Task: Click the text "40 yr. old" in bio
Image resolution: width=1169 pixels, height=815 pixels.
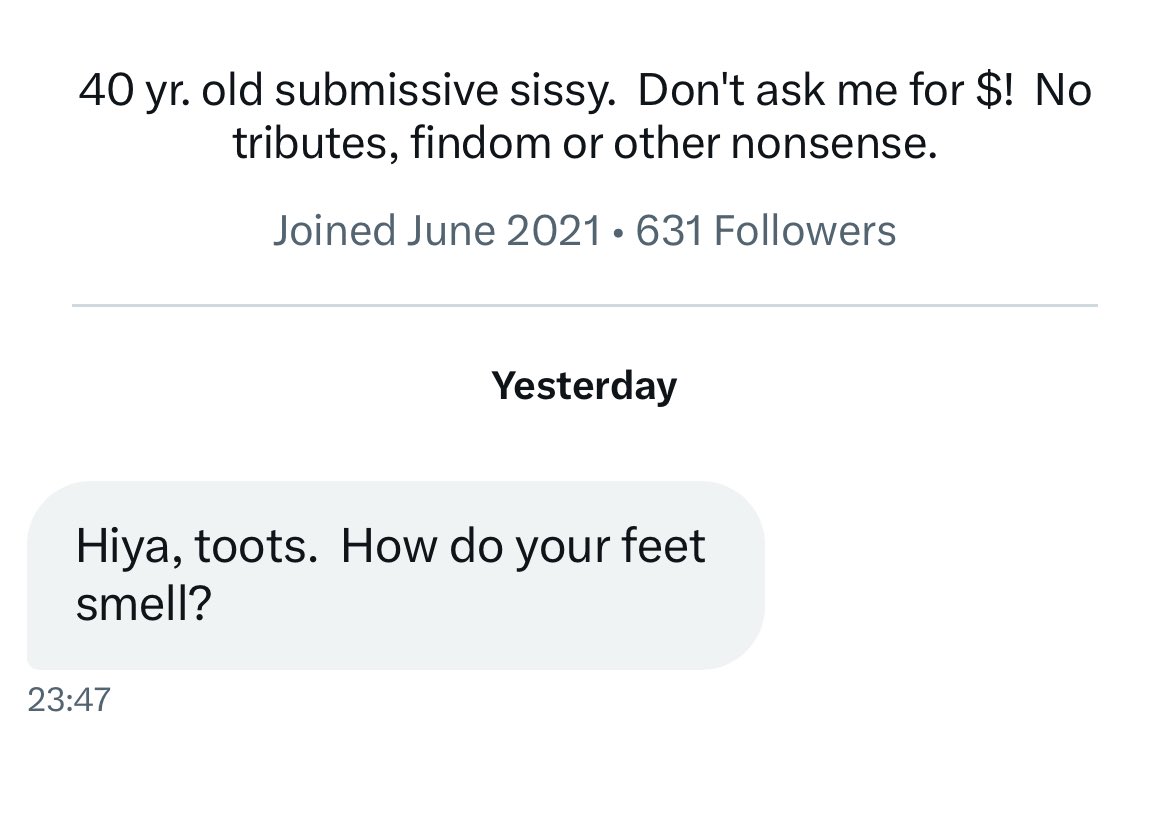Action: (x=168, y=92)
